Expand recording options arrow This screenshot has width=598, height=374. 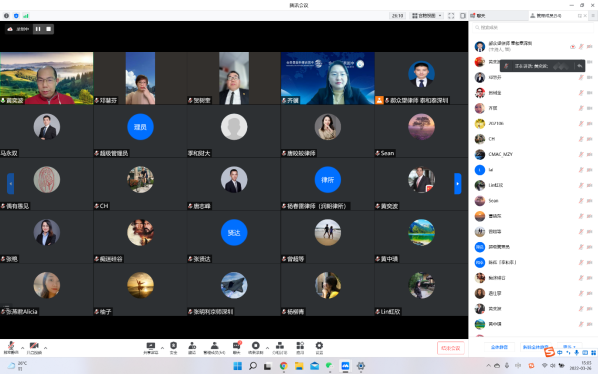267,348
